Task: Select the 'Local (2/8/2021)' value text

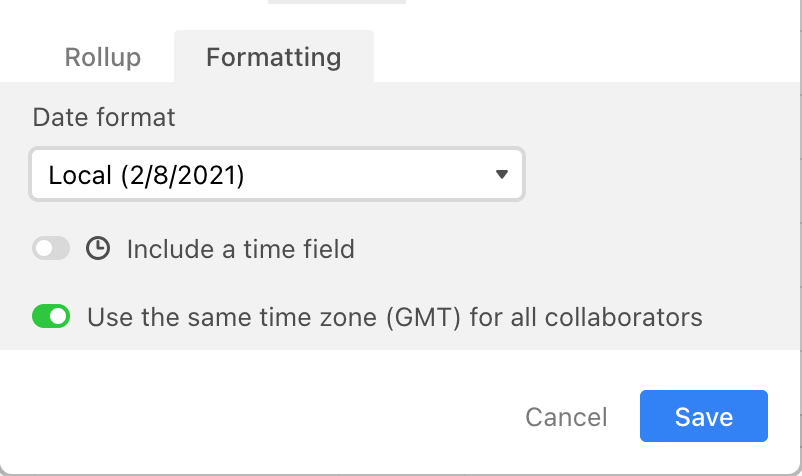Action: (146, 175)
